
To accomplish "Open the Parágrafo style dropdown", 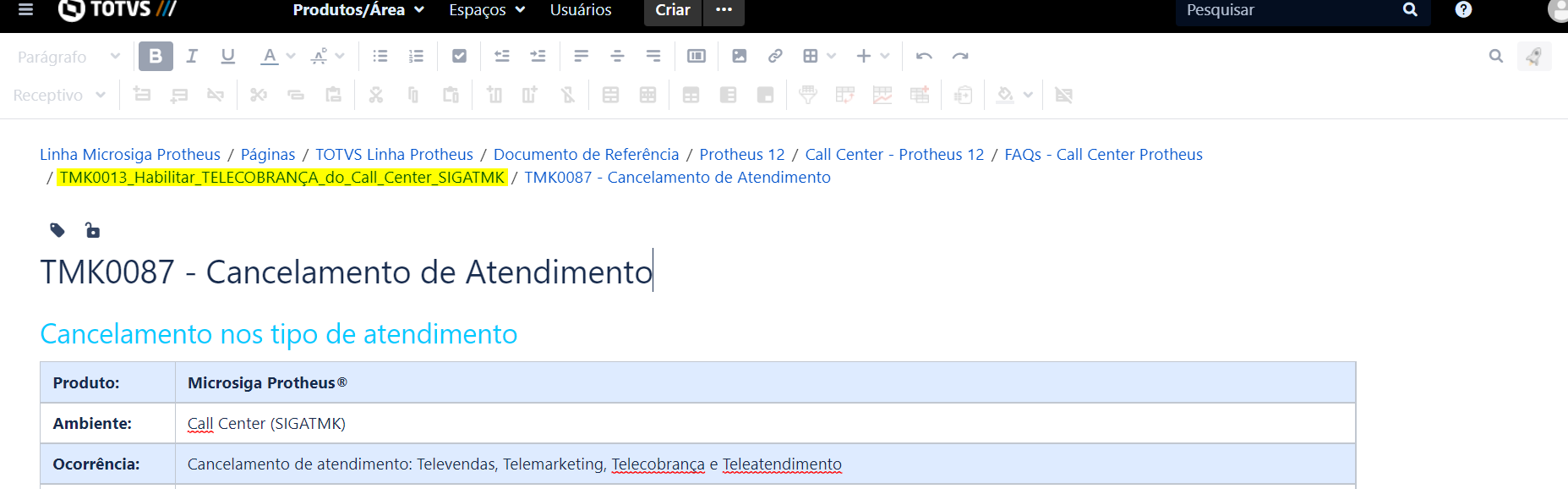I will pyautogui.click(x=68, y=57).
